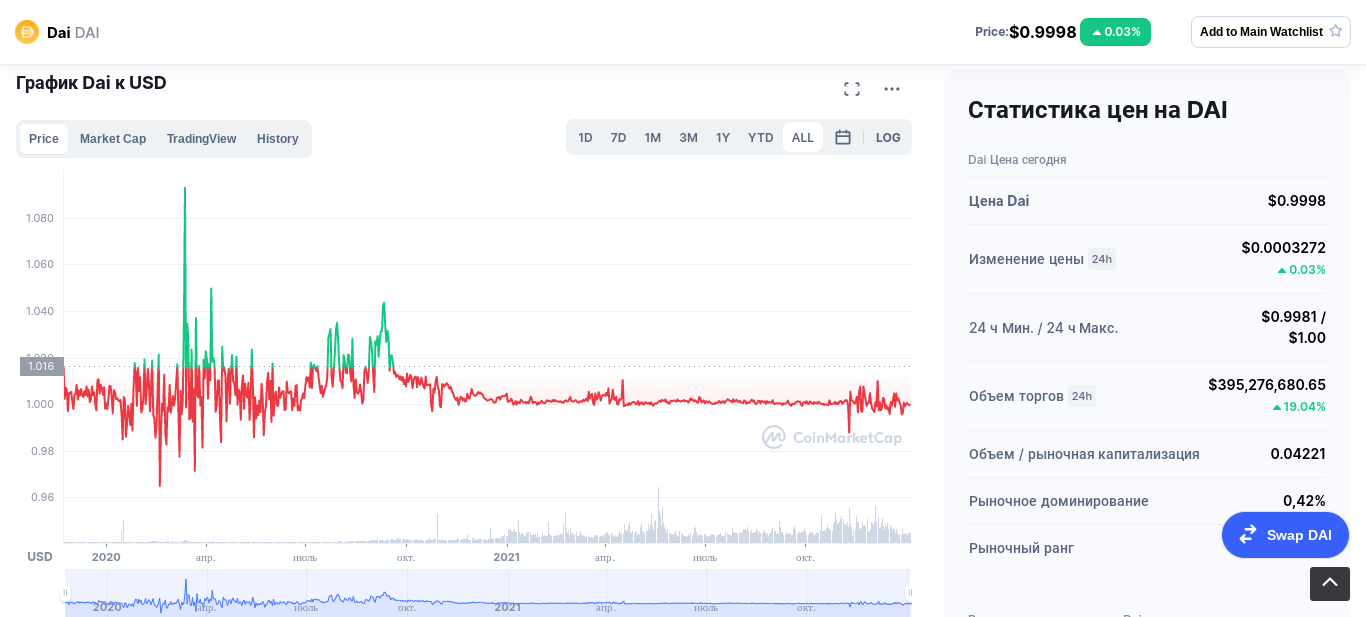Click the header price $0.9998
The width and height of the screenshot is (1366, 617).
pos(1043,32)
